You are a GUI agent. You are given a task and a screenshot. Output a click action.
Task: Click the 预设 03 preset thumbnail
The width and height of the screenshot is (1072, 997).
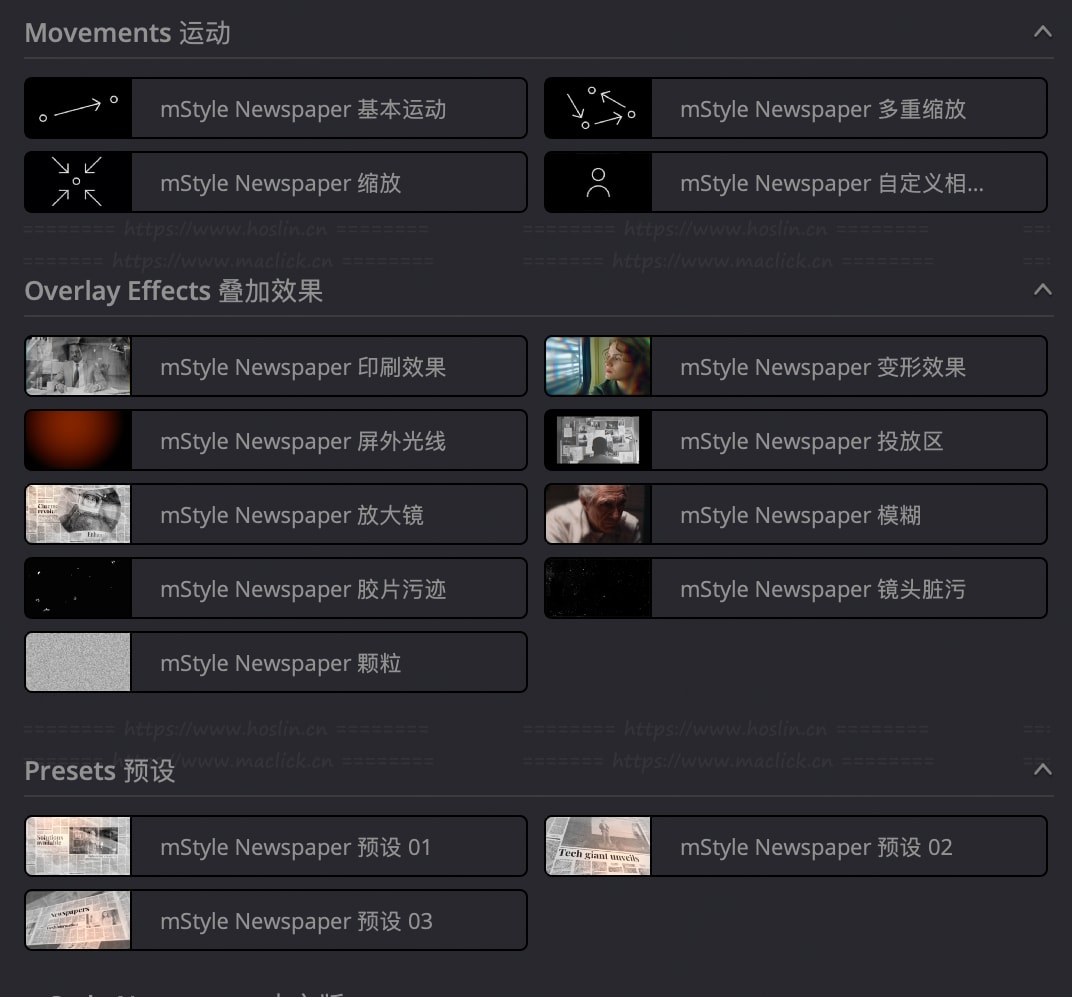pos(78,920)
